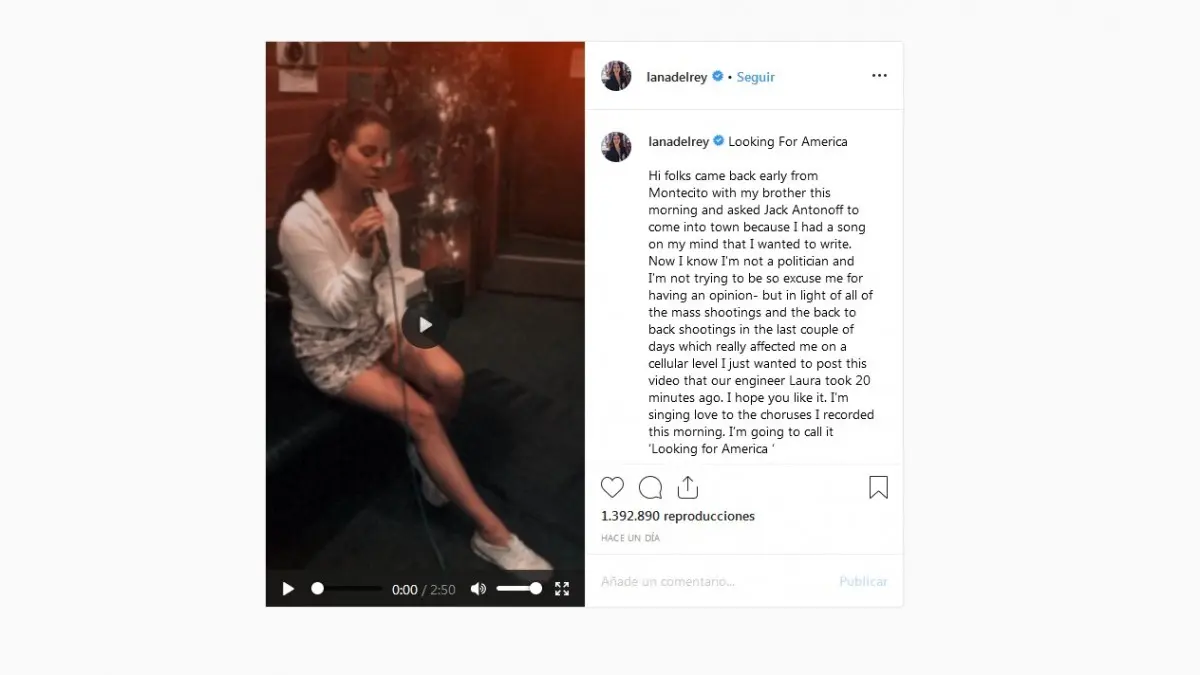This screenshot has height=675, width=1200.
Task: Share the post using the share icon
Action: [x=687, y=487]
